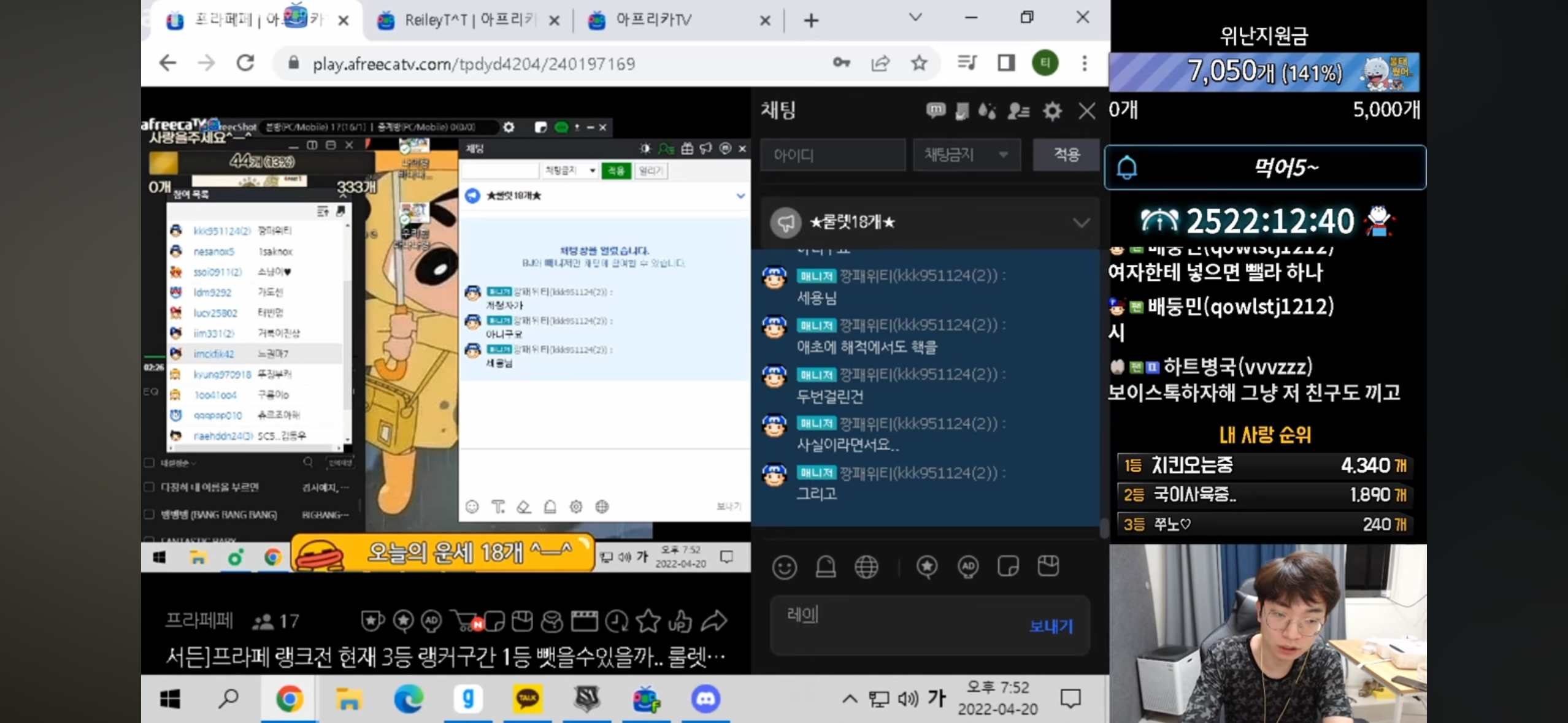Check the second song row checkbox
Screen dimensions: 1568x723
(149, 487)
